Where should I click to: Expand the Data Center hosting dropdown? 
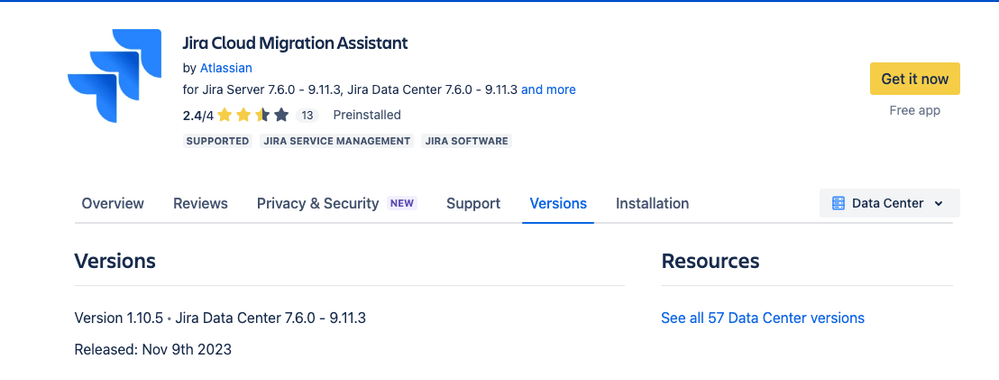pyautogui.click(x=889, y=203)
